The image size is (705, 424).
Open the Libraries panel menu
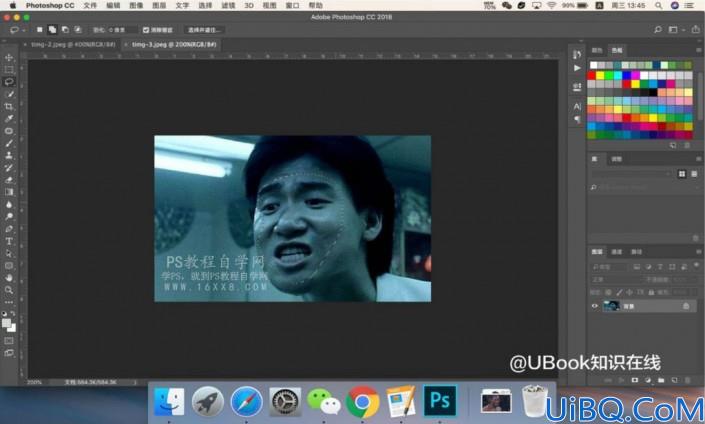(x=699, y=159)
